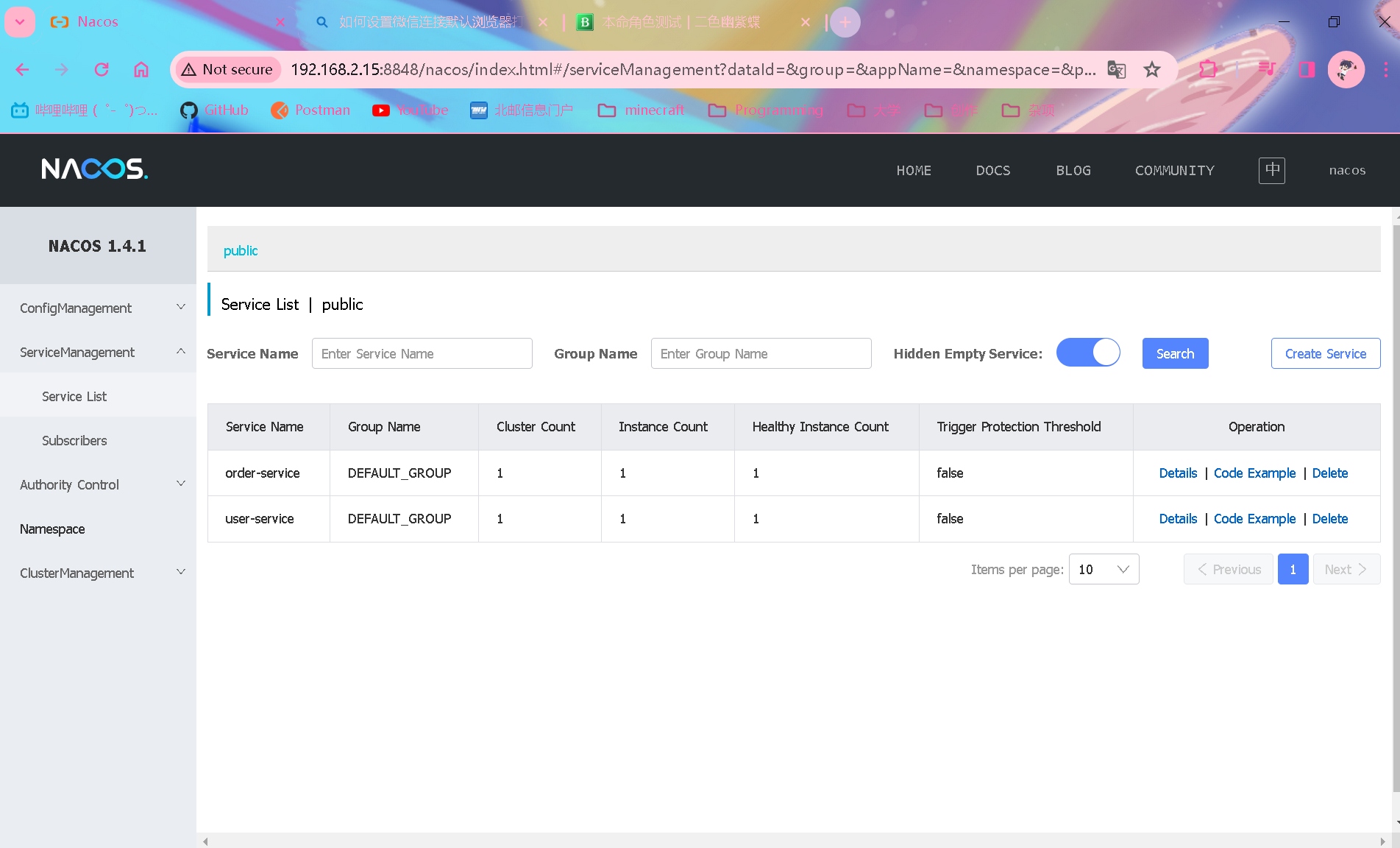Image resolution: width=1400 pixels, height=848 pixels.
Task: Expand the ConfigManagement menu
Action: click(99, 308)
